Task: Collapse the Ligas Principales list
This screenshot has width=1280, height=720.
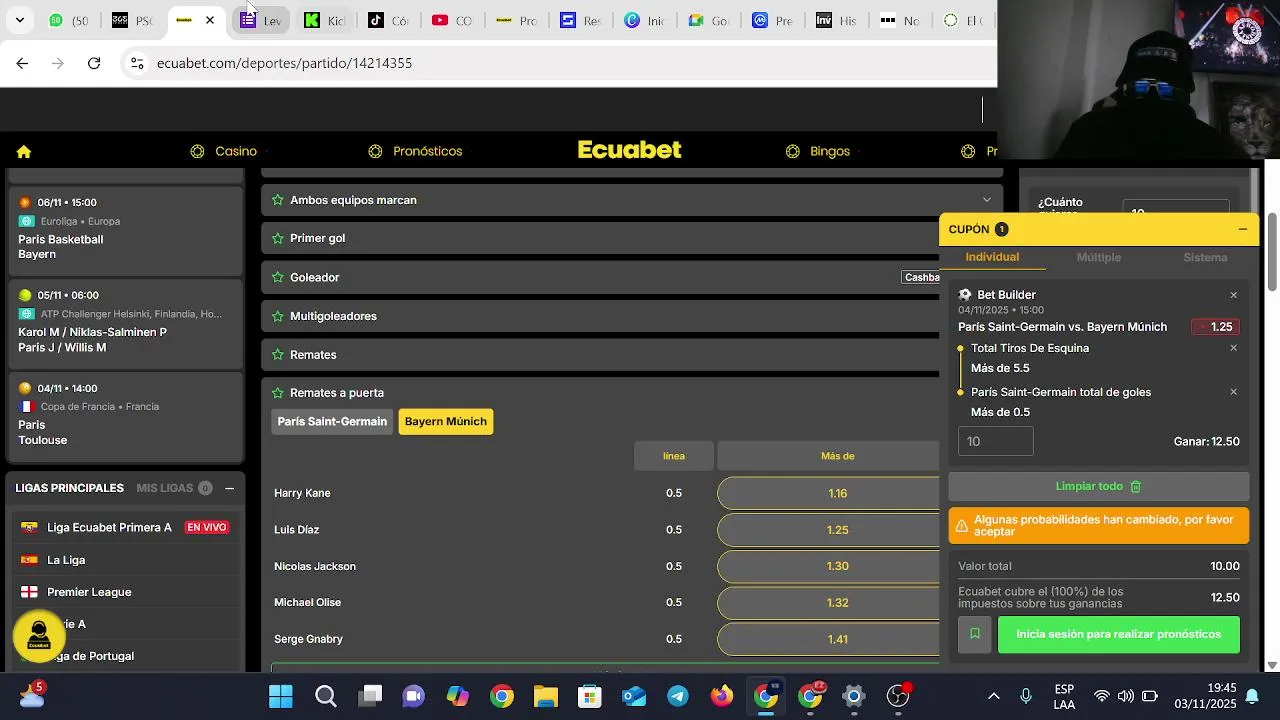Action: coord(229,488)
